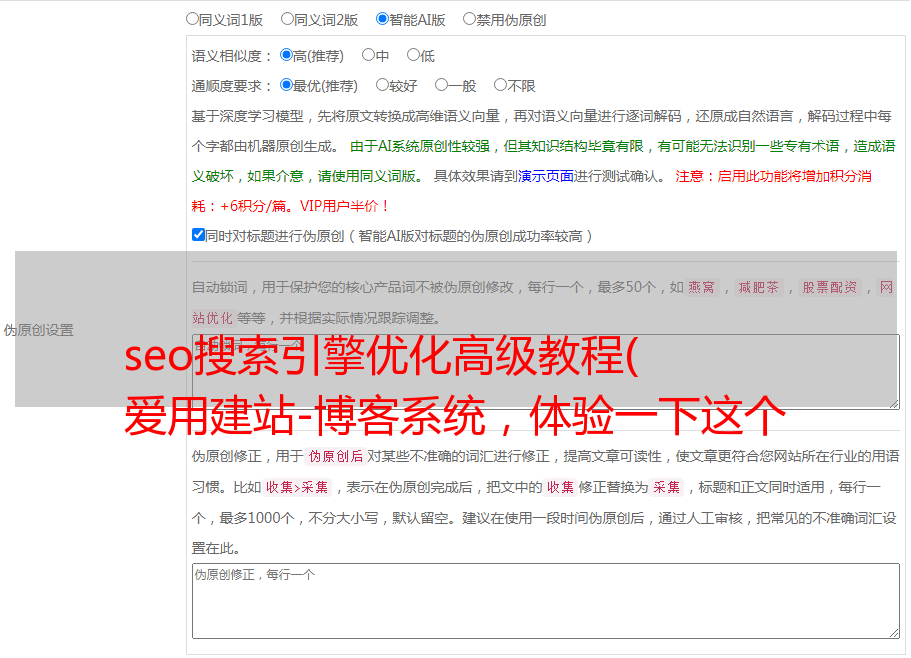Select 禁用伪原创 radio option
911x658 pixels.
pyautogui.click(x=469, y=19)
